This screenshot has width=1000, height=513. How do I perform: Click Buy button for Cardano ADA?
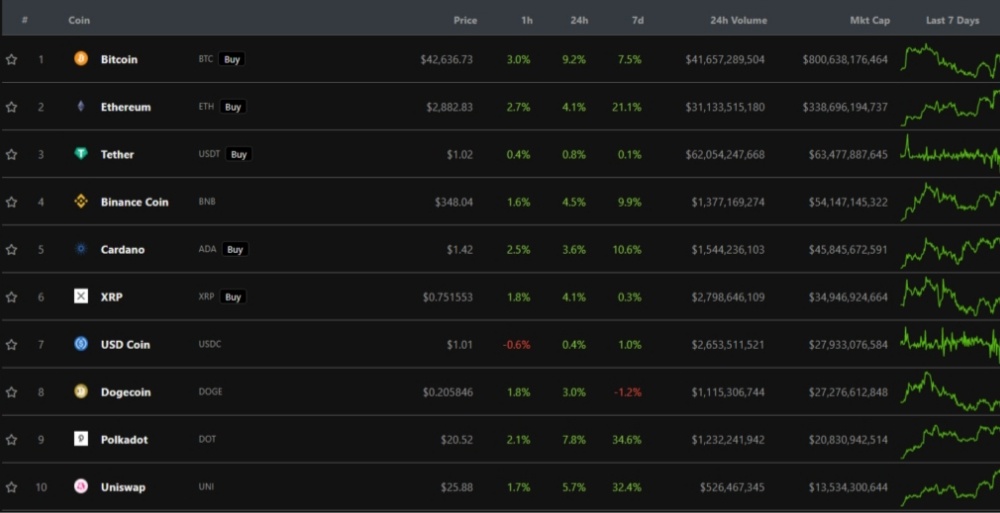235,249
